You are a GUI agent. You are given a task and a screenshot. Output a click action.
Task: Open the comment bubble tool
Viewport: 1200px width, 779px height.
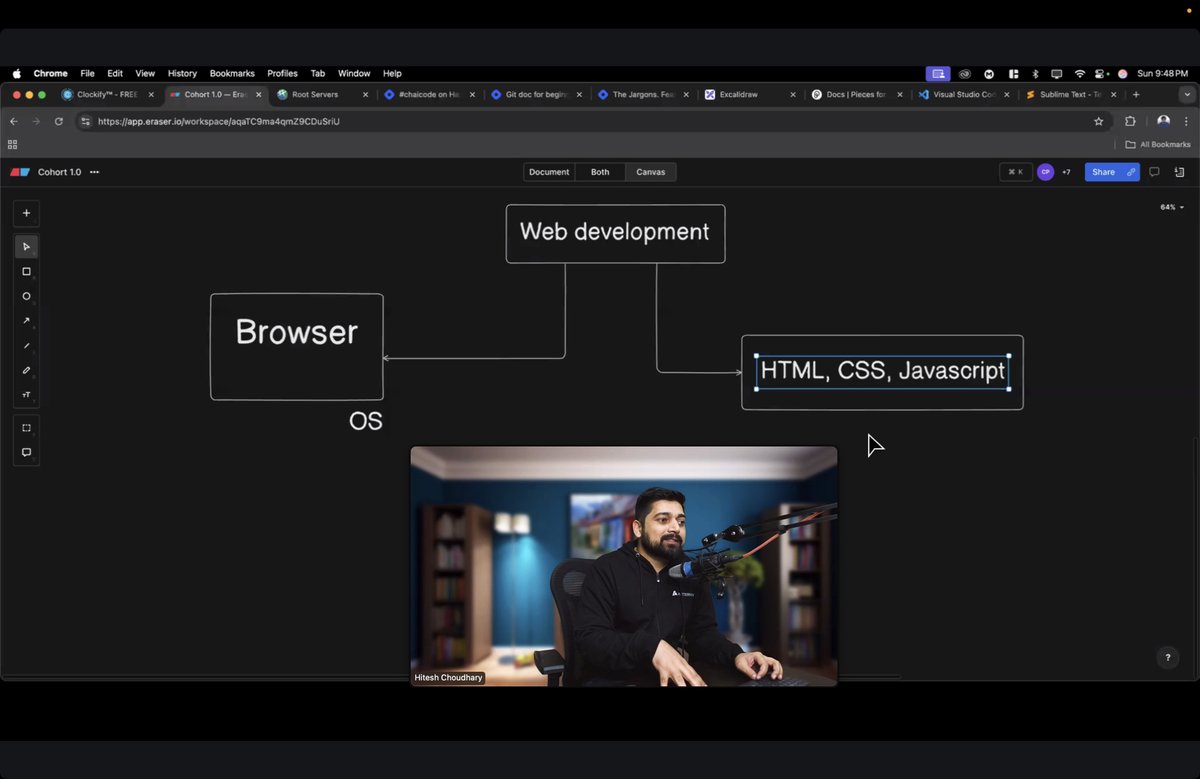26,452
